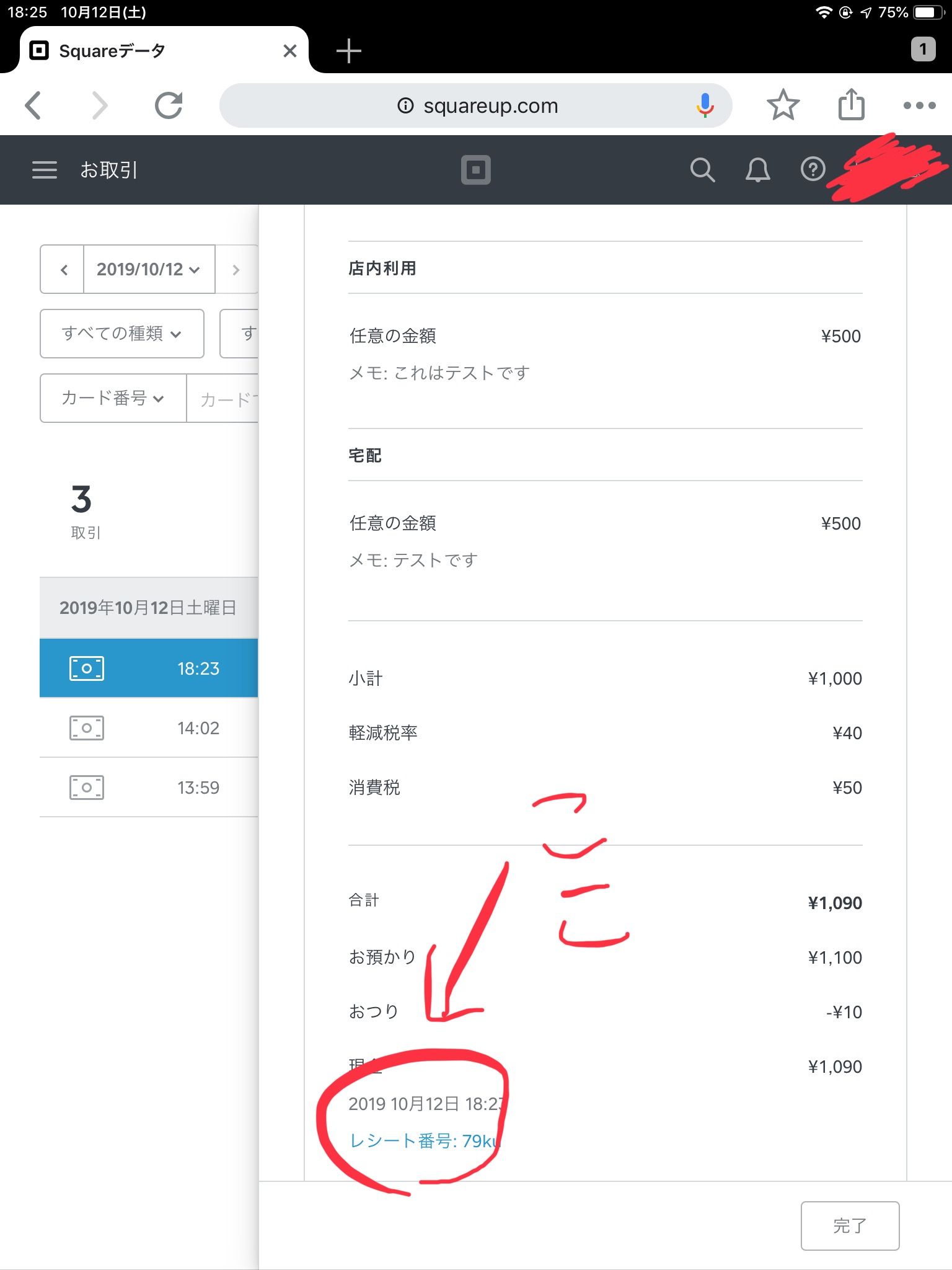Expand the 2019/10/12 date dropdown
The width and height of the screenshot is (952, 1270).
coord(149,269)
